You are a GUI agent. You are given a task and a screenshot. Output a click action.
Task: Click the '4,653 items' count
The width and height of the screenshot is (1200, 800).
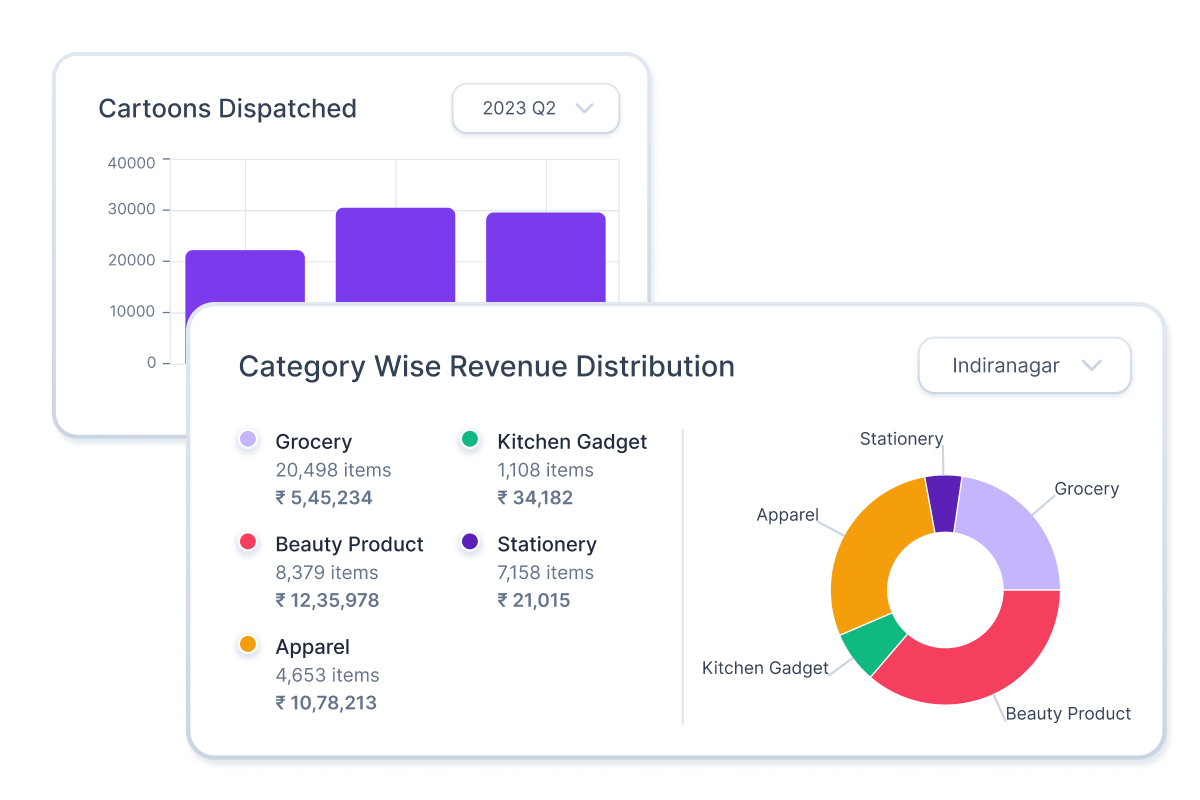click(328, 675)
